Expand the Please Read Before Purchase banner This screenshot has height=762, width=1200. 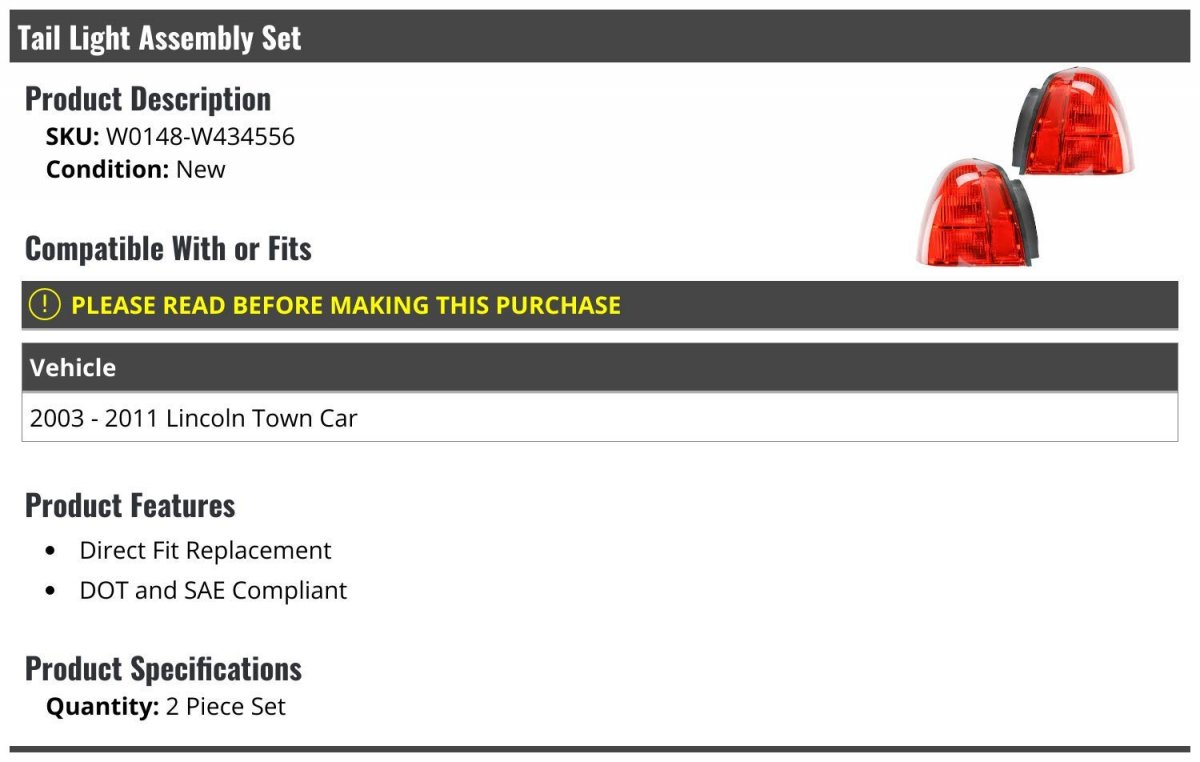[x=600, y=305]
